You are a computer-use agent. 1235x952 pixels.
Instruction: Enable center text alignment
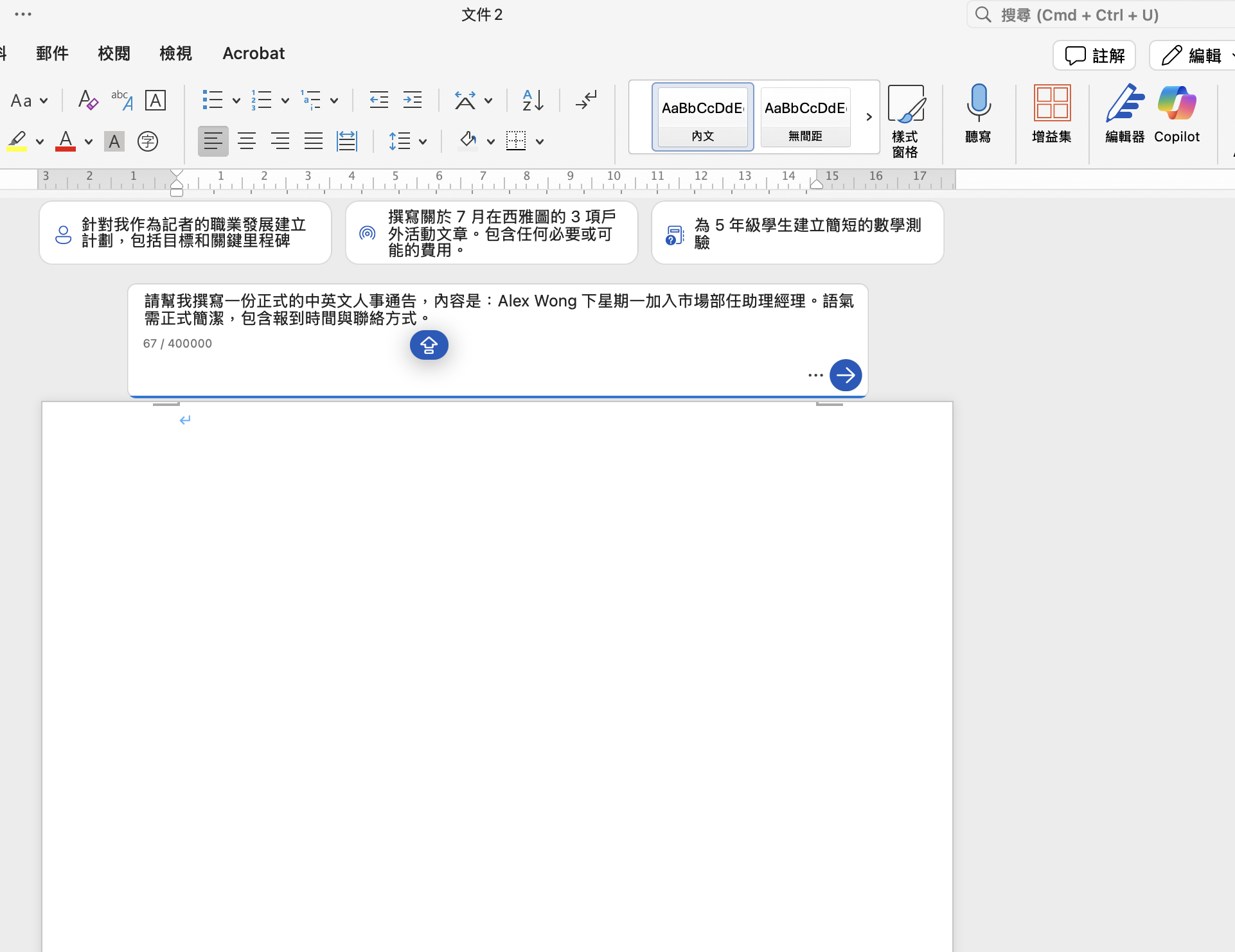(247, 141)
